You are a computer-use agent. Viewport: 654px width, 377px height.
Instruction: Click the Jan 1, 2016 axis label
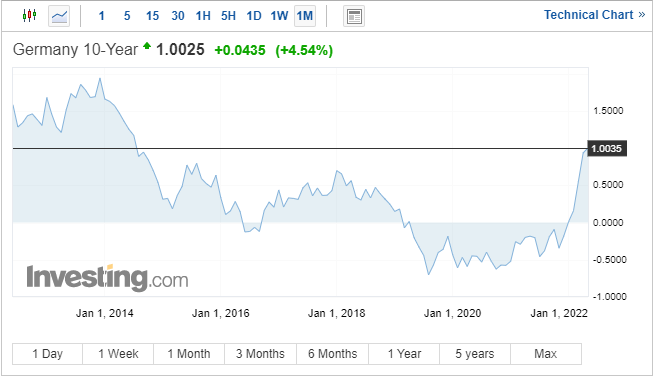pyautogui.click(x=221, y=313)
